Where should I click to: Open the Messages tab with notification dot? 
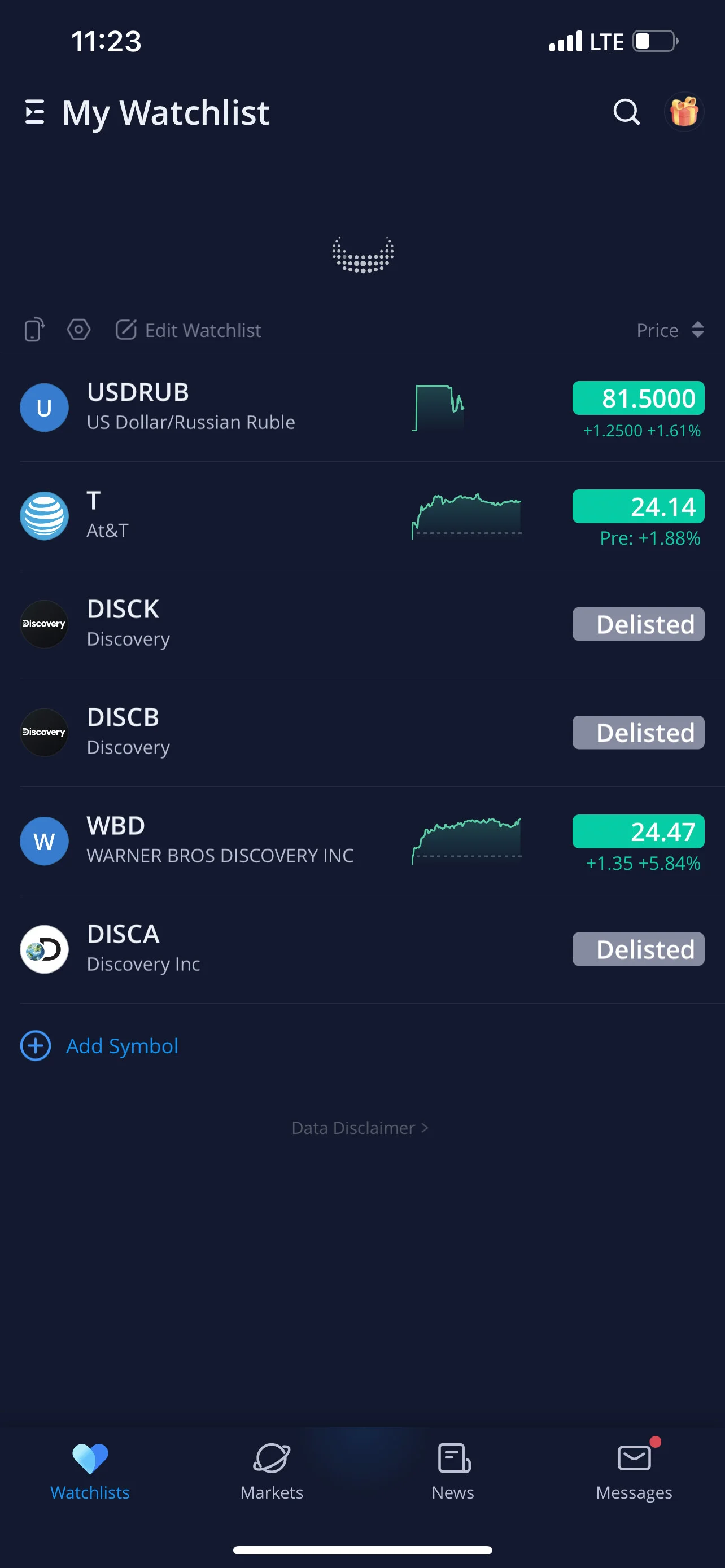pos(634,1472)
